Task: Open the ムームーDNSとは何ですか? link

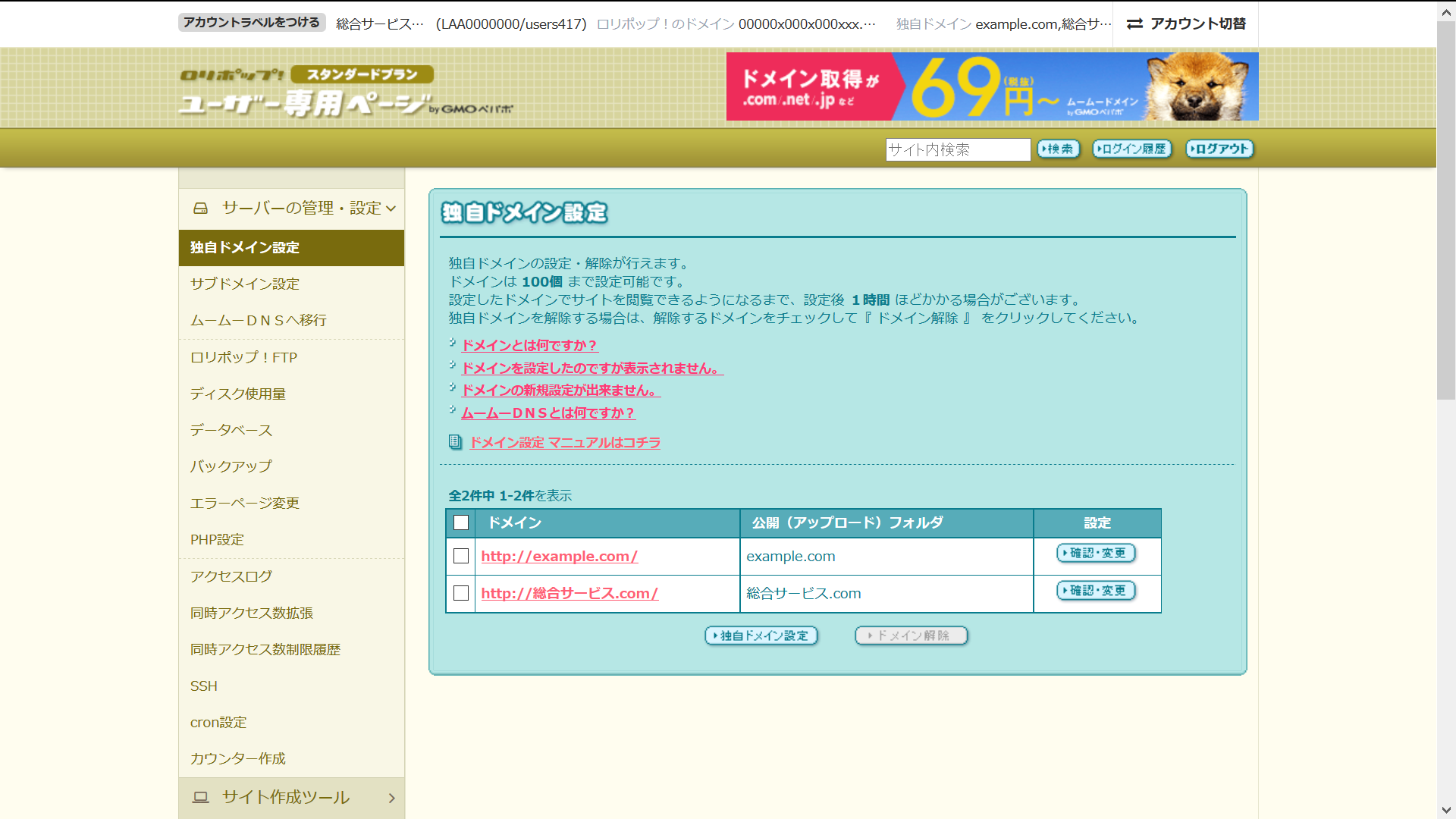Action: point(548,413)
